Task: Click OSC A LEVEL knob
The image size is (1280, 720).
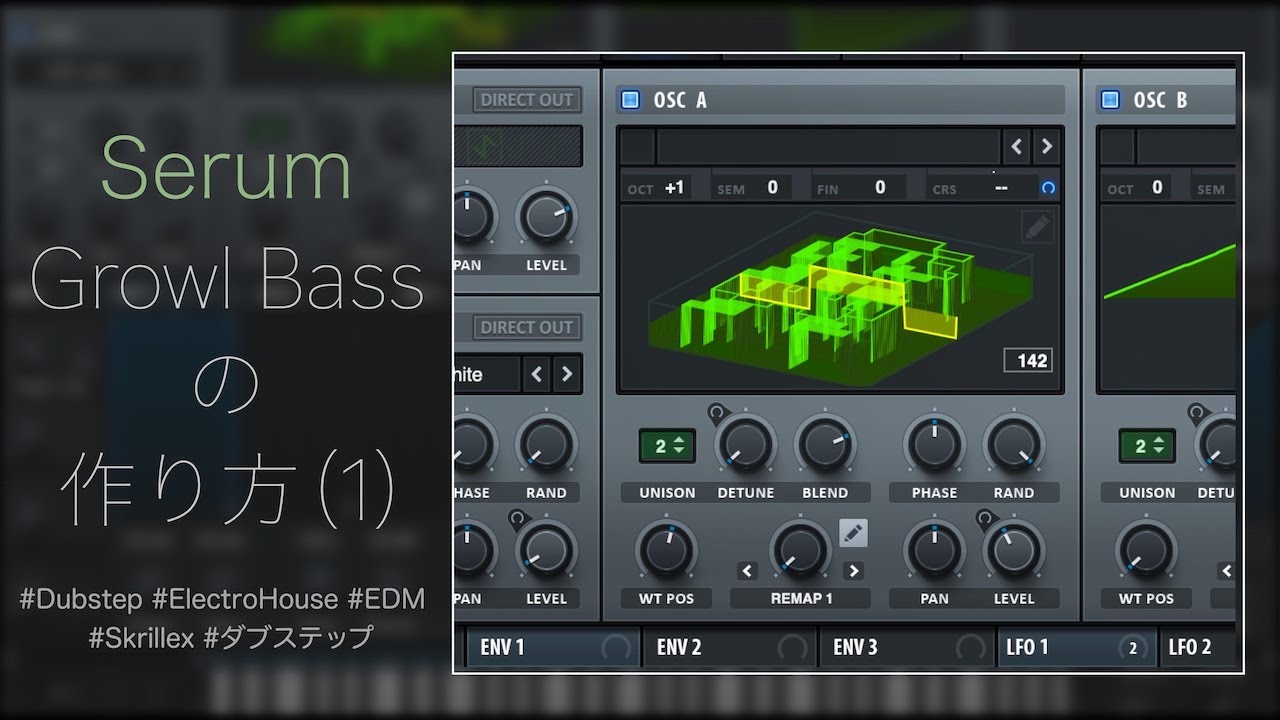Action: pyautogui.click(x=1013, y=550)
